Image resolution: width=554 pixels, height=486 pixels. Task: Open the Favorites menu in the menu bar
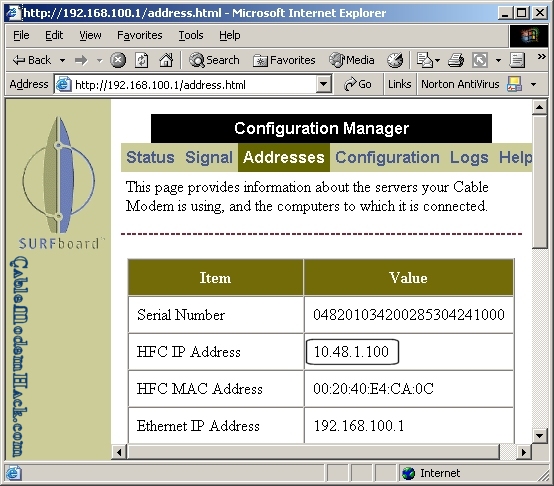click(140, 35)
